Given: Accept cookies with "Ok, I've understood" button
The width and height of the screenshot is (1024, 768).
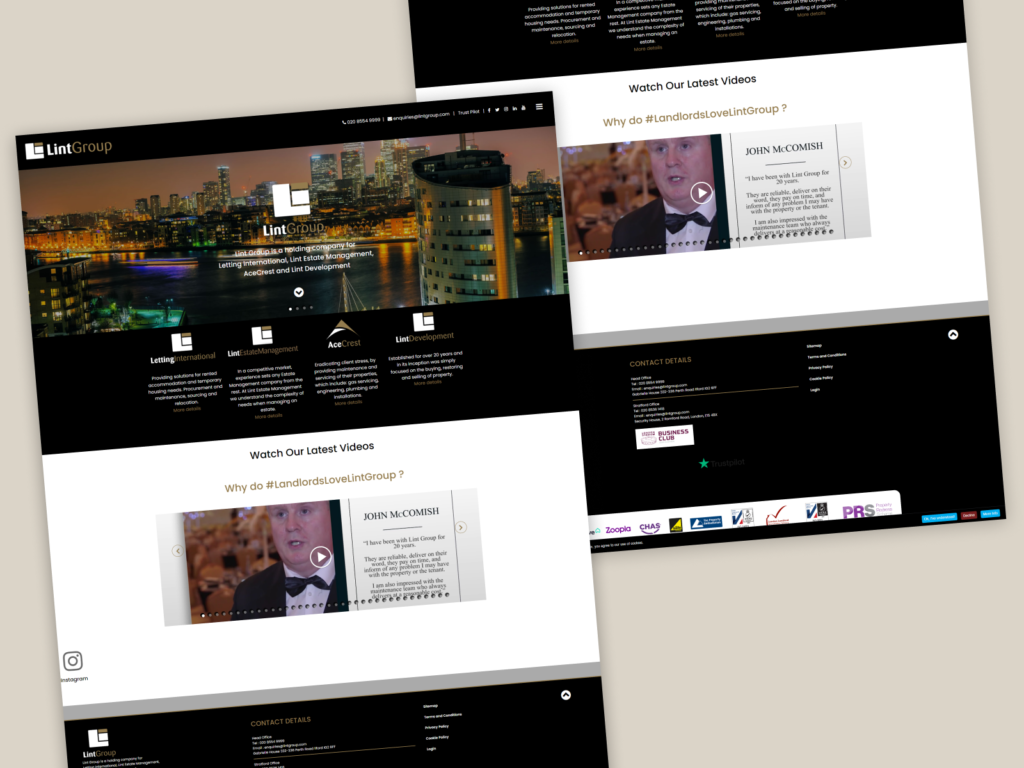Looking at the screenshot, I should pos(939,516).
